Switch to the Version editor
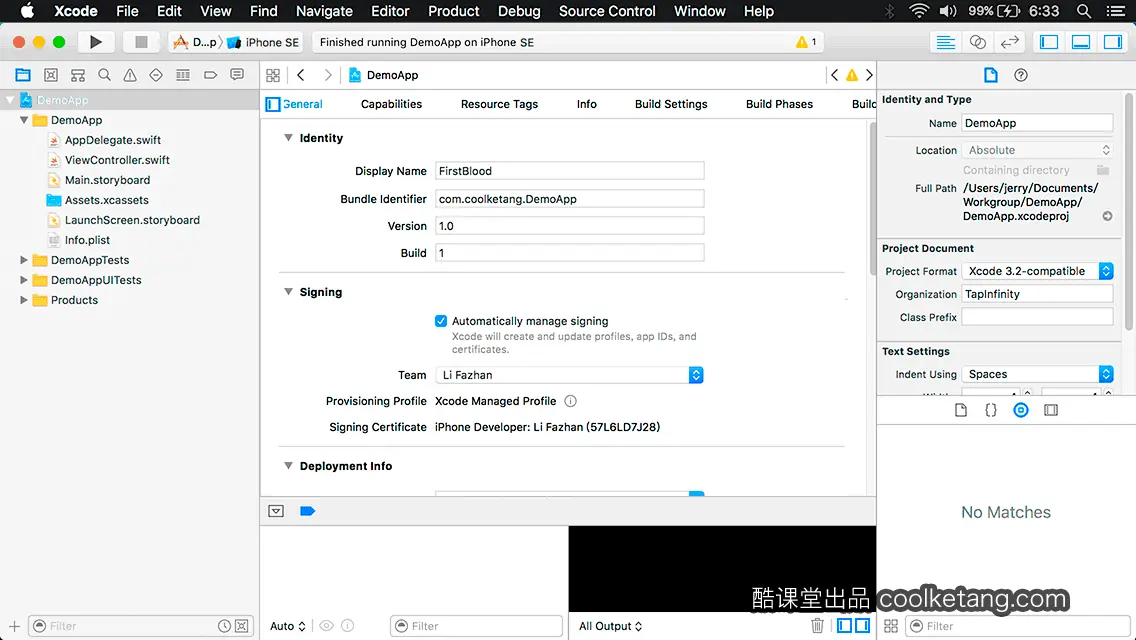This screenshot has height=640, width=1136. point(1009,42)
